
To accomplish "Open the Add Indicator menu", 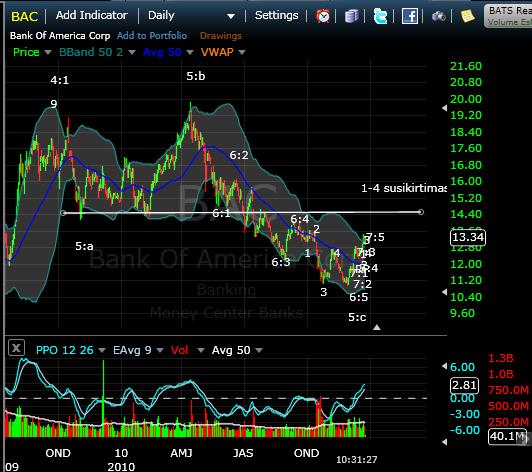I will point(92,15).
